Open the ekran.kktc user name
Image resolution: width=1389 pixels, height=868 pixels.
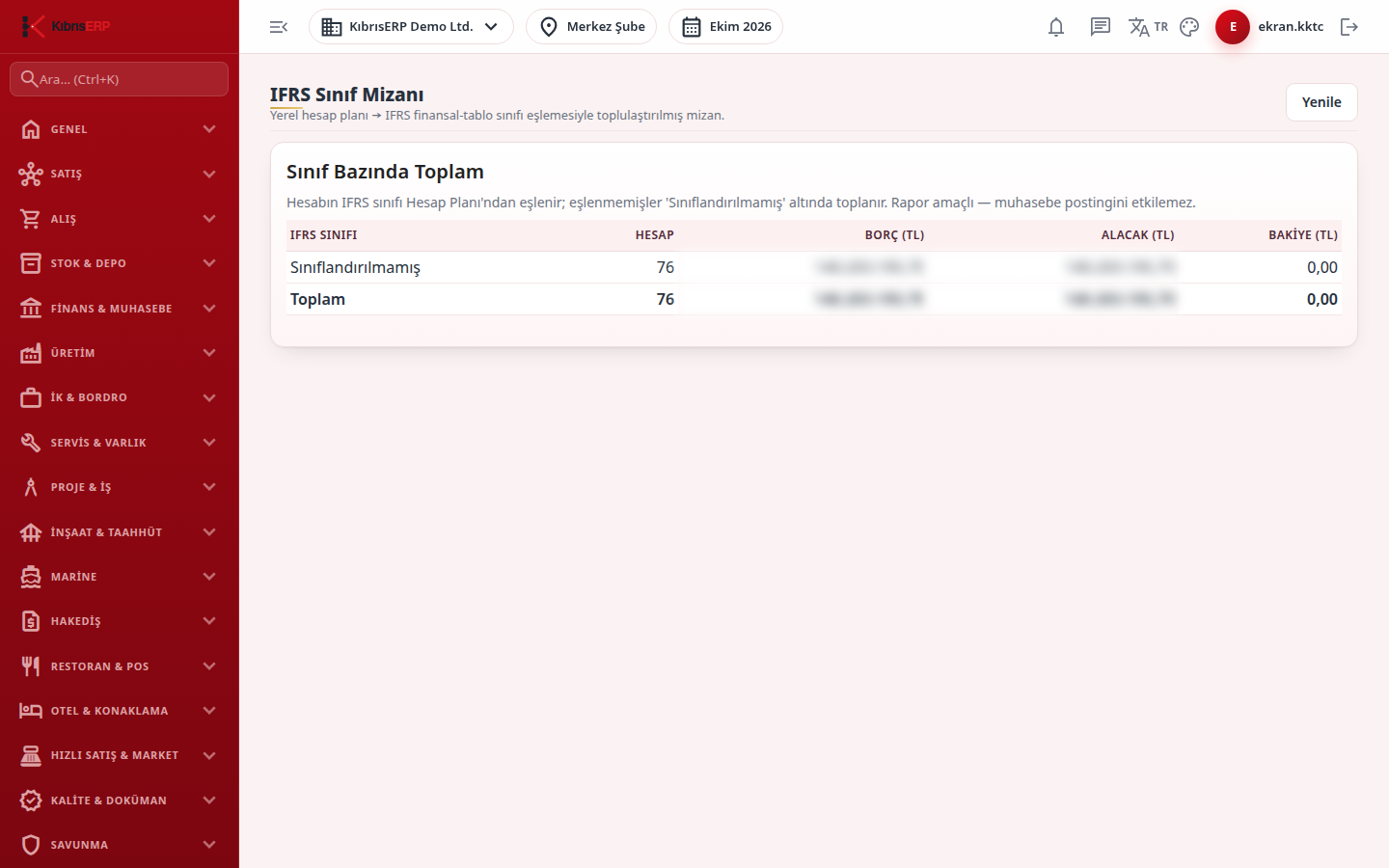point(1291,27)
